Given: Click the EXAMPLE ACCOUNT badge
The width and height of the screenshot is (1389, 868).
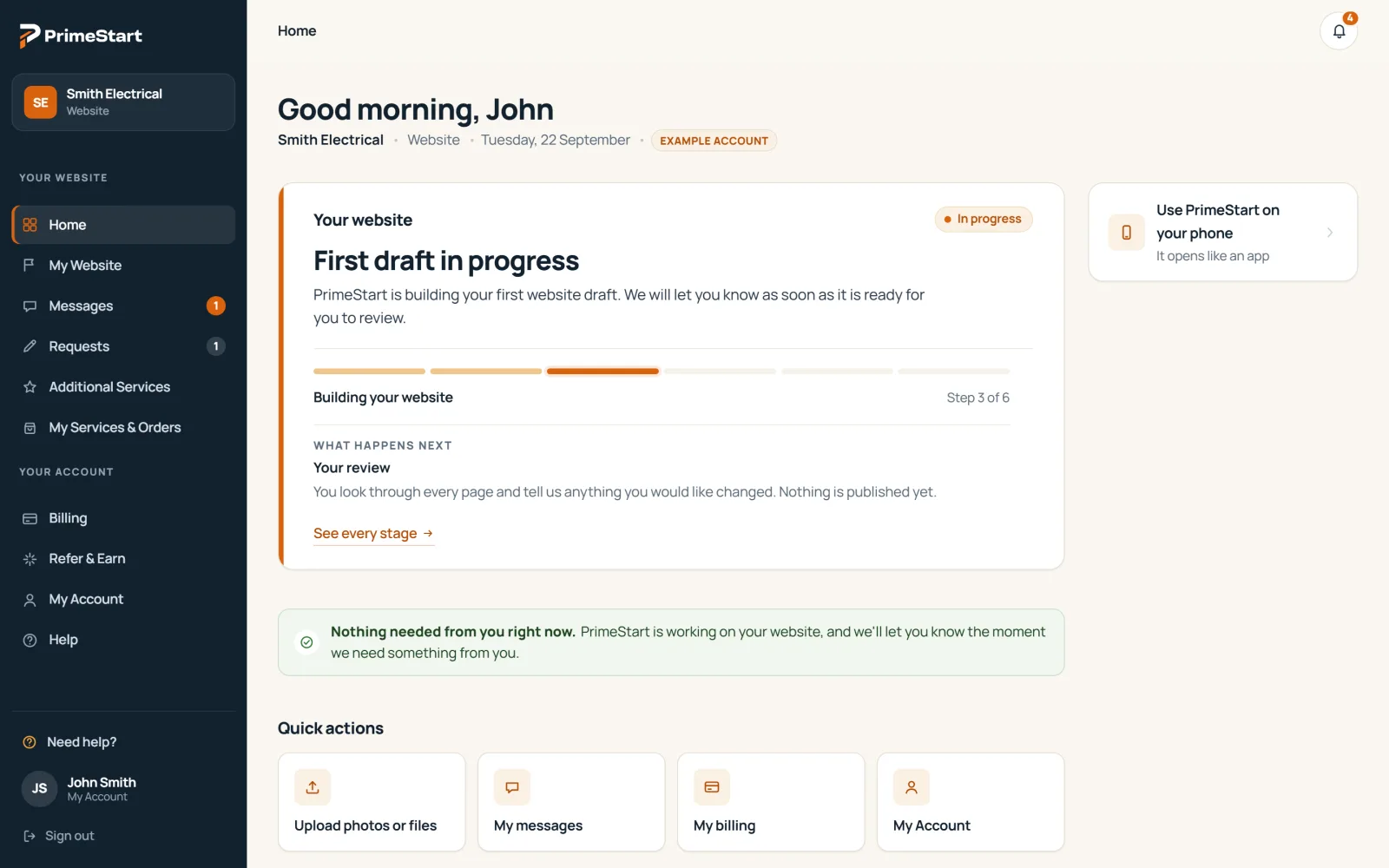Looking at the screenshot, I should pyautogui.click(x=714, y=141).
